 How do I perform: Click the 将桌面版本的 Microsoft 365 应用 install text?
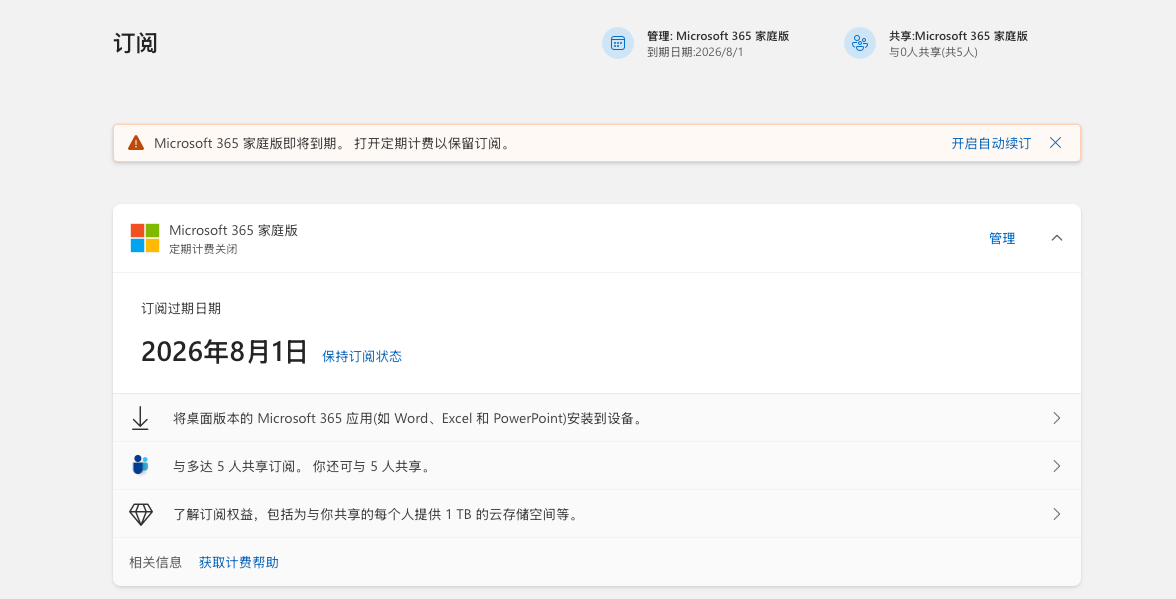click(409, 418)
